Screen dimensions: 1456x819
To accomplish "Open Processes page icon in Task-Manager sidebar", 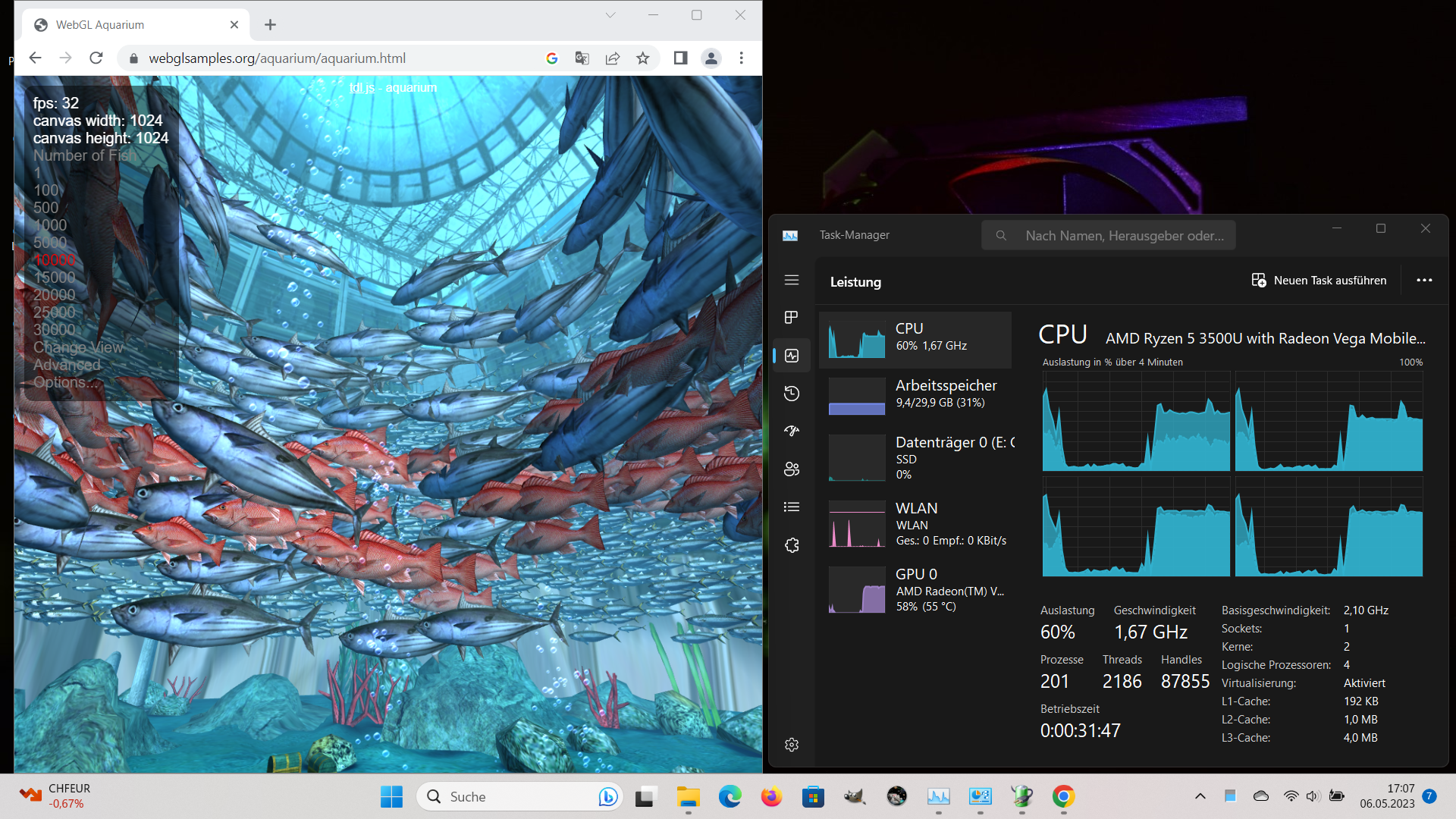I will coord(791,317).
